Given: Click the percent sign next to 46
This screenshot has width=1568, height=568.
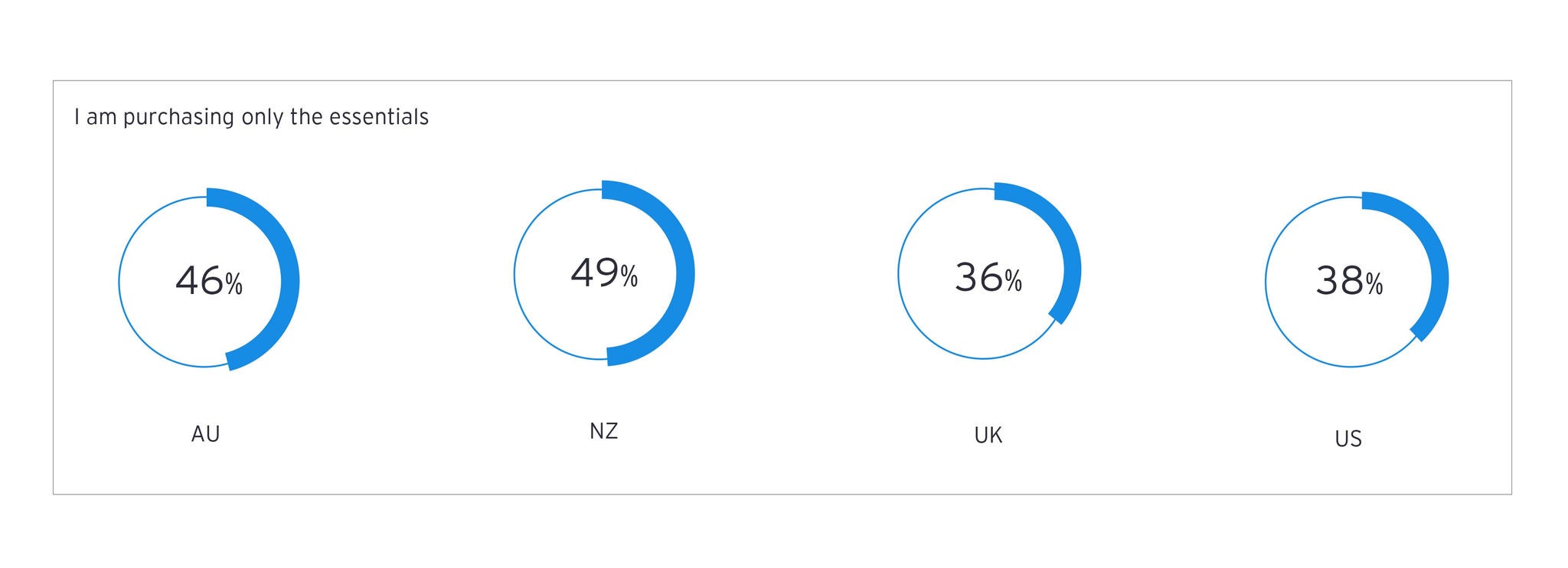Looking at the screenshot, I should pos(234,285).
